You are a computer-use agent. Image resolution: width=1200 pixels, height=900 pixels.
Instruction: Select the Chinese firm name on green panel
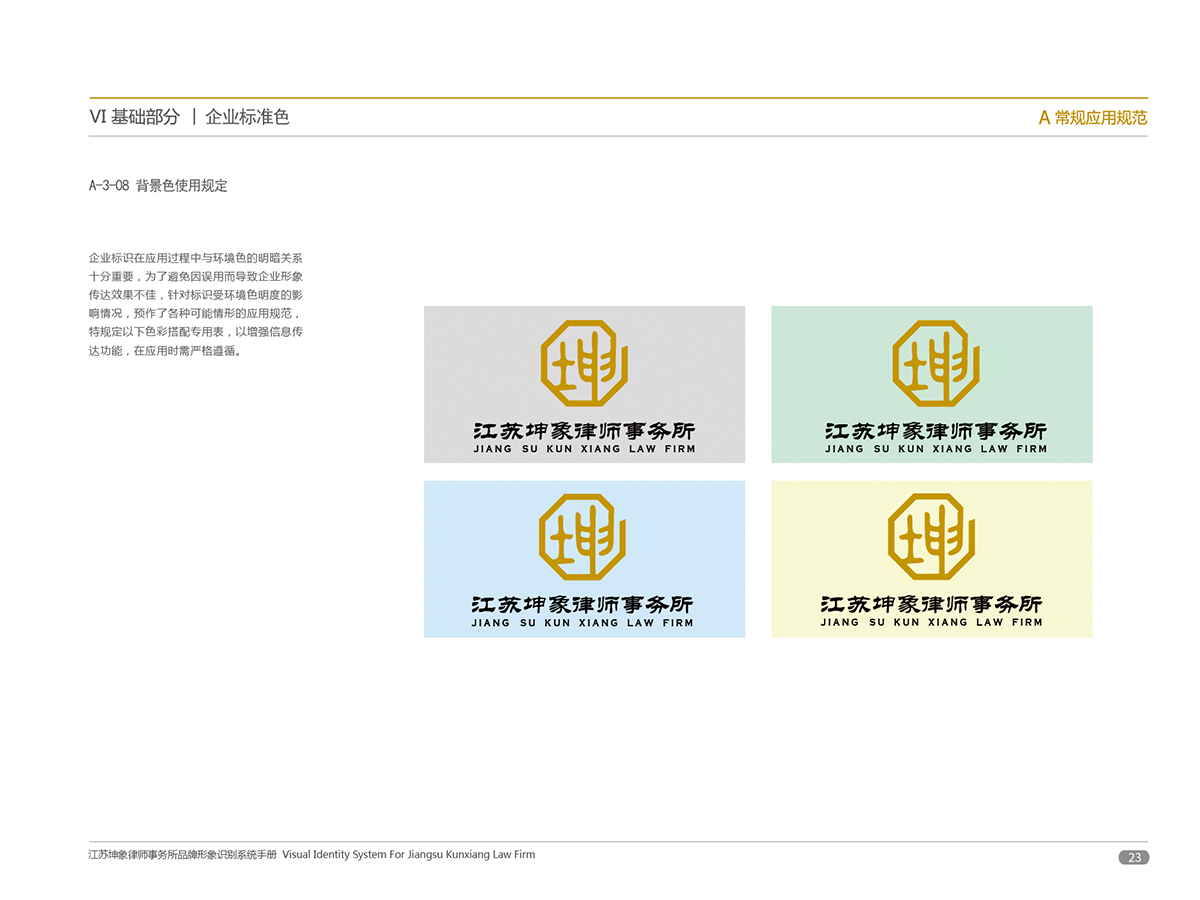click(935, 431)
